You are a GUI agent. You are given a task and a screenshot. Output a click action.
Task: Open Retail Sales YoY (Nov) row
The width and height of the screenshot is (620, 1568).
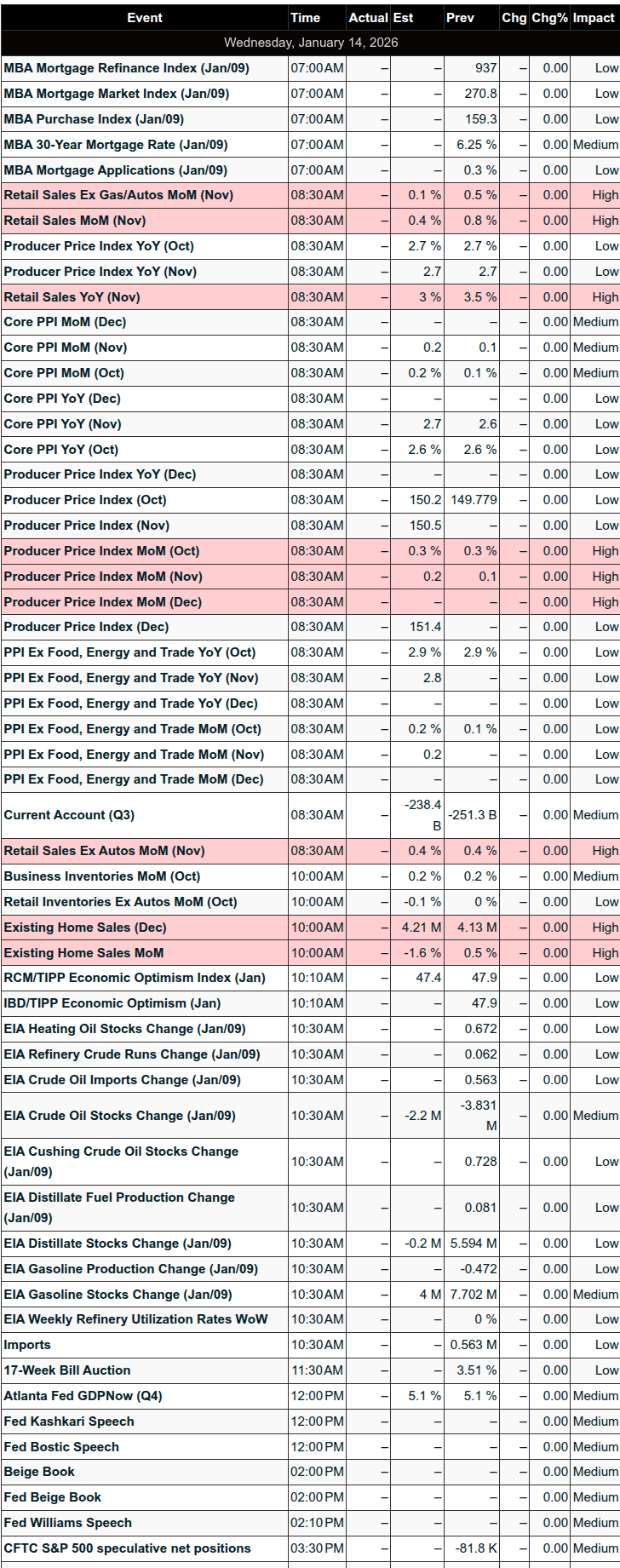tap(72, 297)
